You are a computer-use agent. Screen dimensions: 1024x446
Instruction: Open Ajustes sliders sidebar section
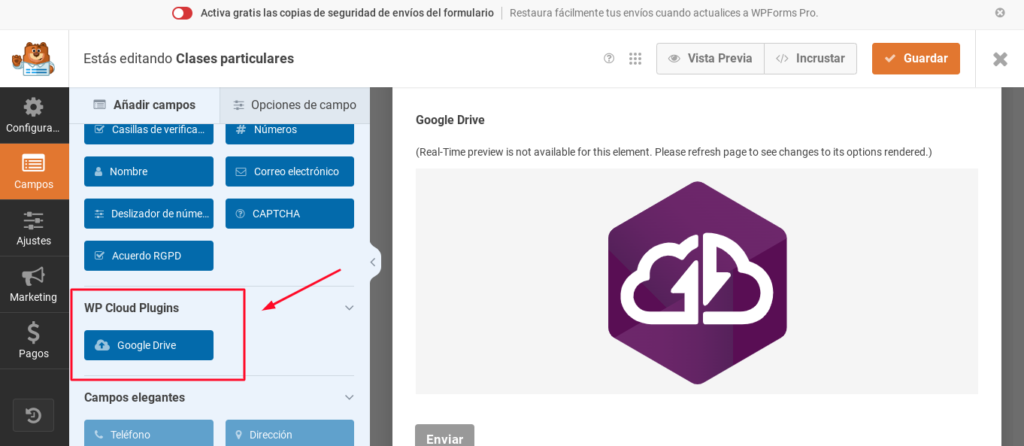34,228
